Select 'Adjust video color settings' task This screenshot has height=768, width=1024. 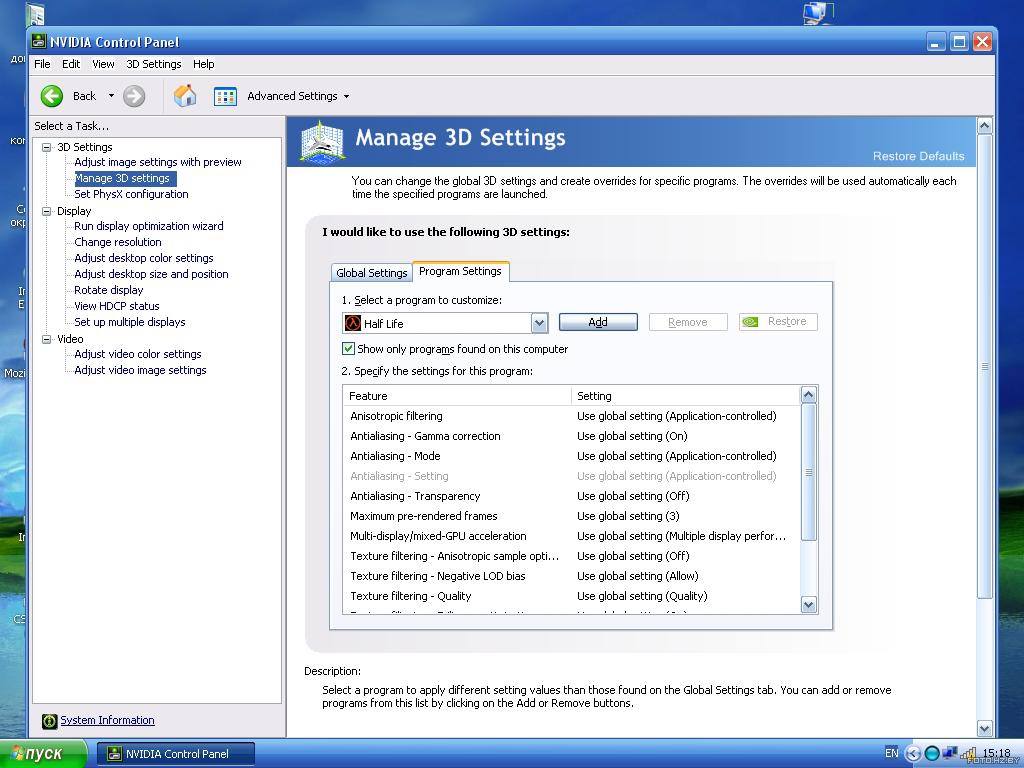138,354
